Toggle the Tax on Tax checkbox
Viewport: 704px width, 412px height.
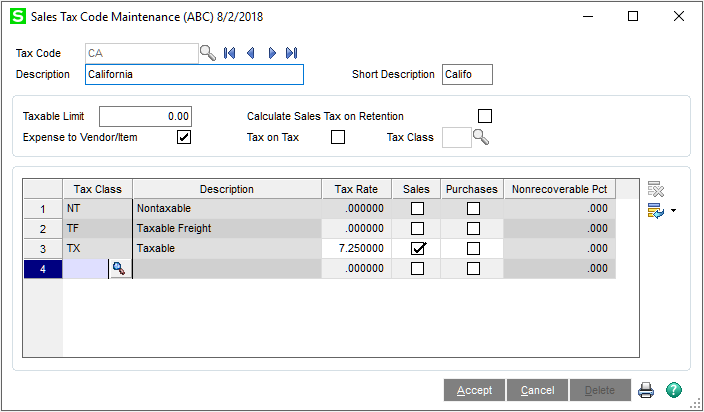(x=338, y=137)
